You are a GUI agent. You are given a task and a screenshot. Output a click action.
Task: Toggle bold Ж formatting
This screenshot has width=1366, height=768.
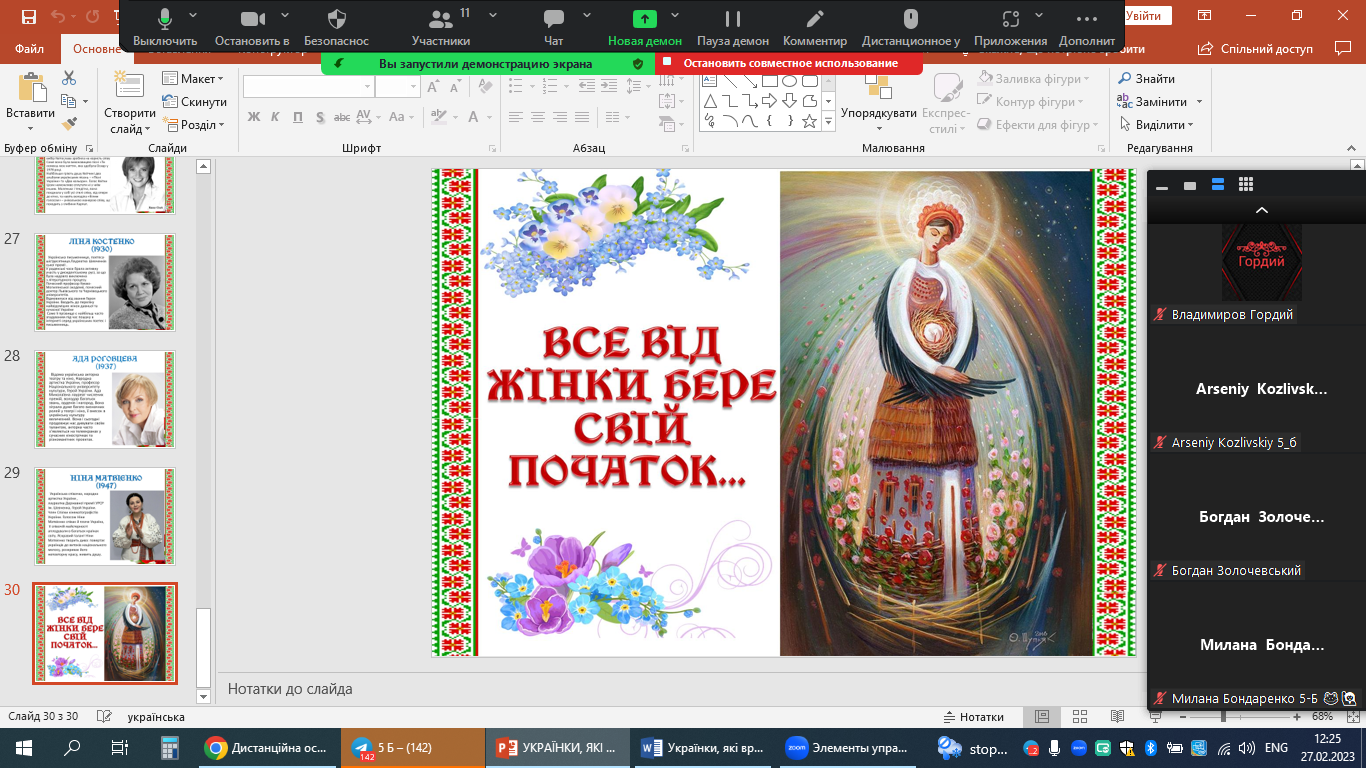pos(253,117)
